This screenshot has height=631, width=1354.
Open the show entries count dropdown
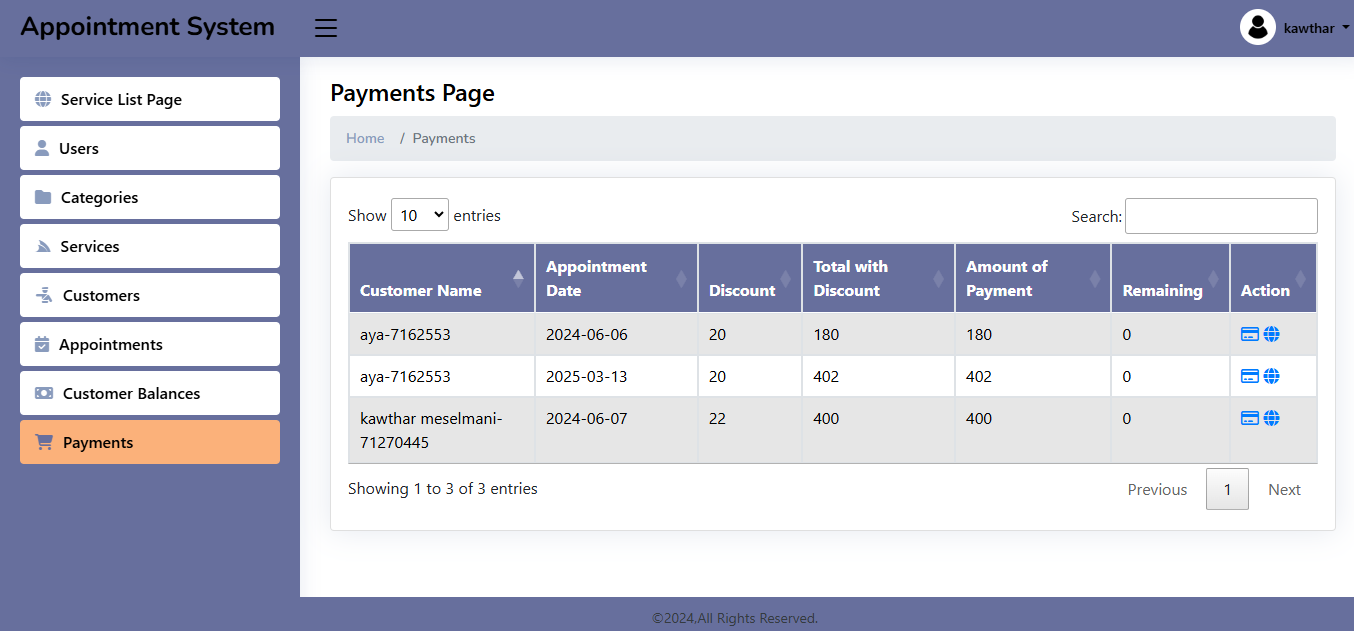[x=419, y=215]
